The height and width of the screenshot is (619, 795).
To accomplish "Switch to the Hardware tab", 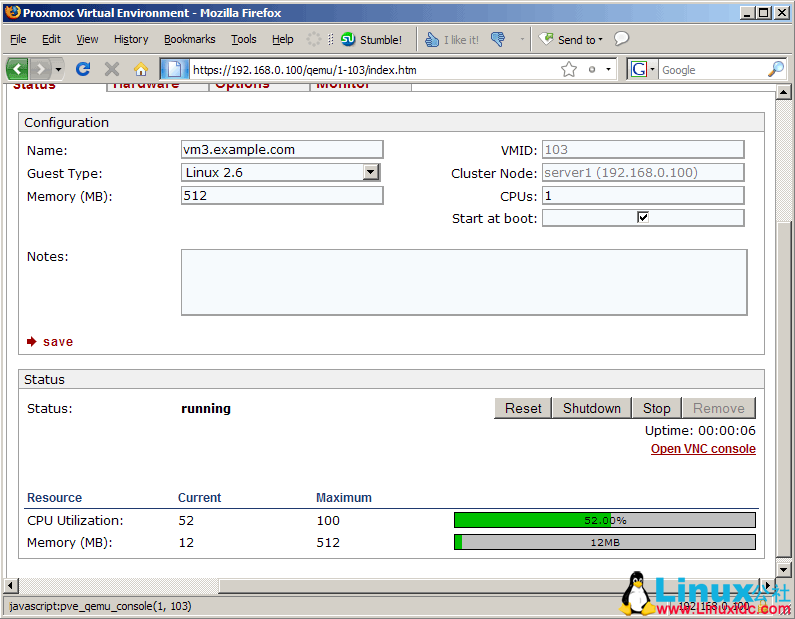I will click(x=146, y=84).
